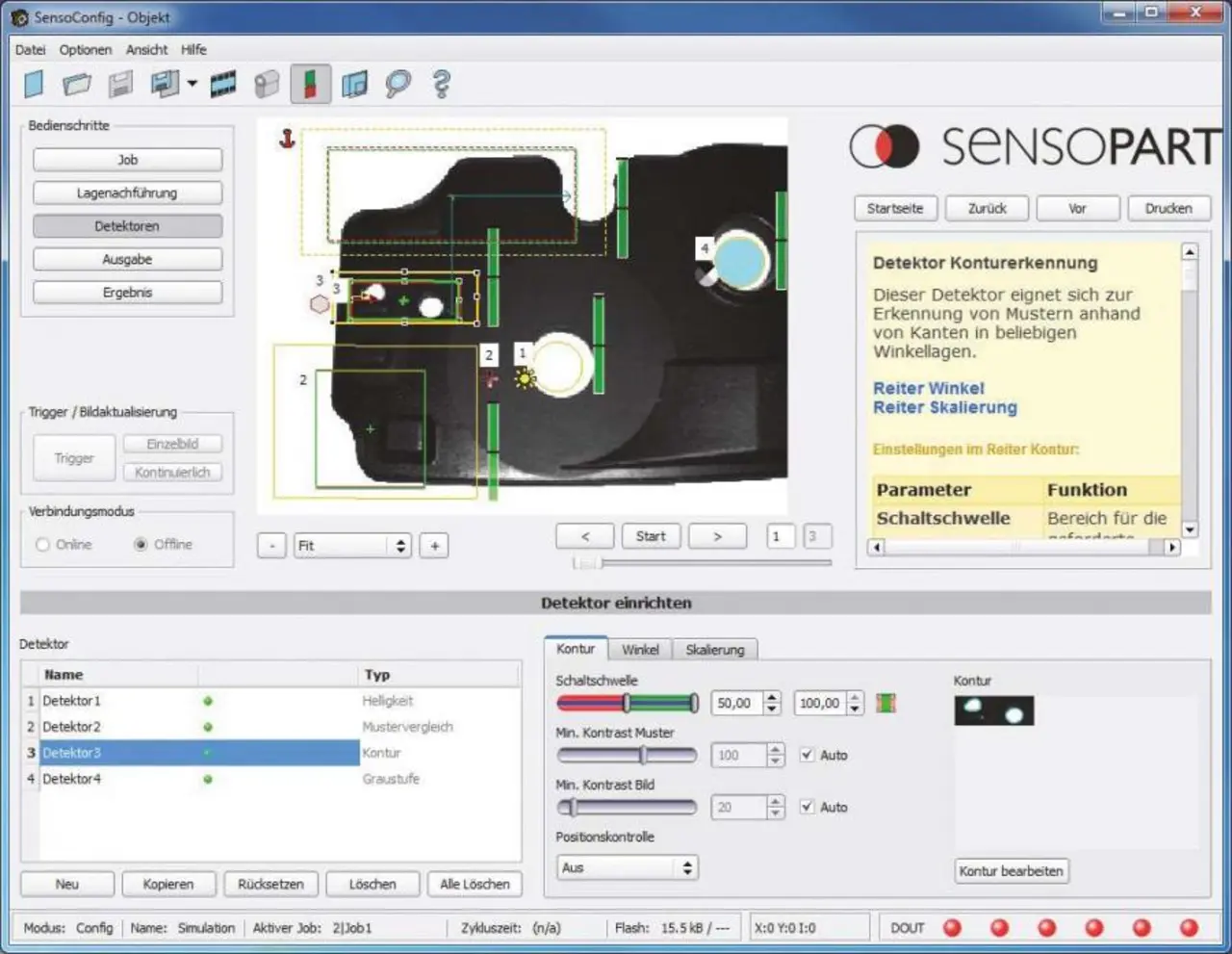Uncheck Auto for Min. Kontrast Bild
Image resolution: width=1232 pixels, height=954 pixels.
click(x=807, y=807)
